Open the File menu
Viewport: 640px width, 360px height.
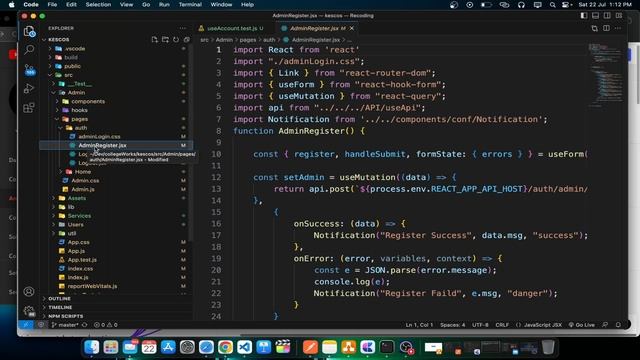[52, 5]
